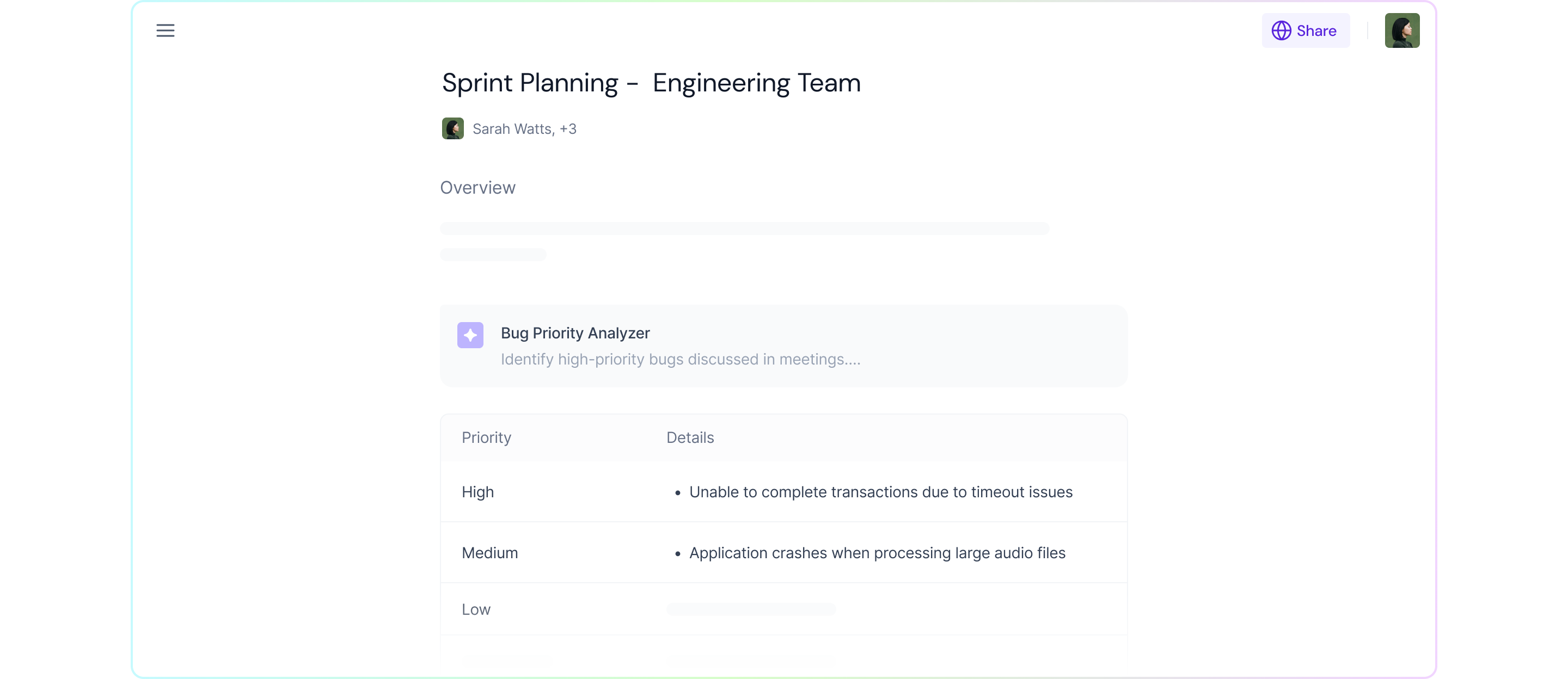Click Sarah Watts' small author avatar

(452, 128)
